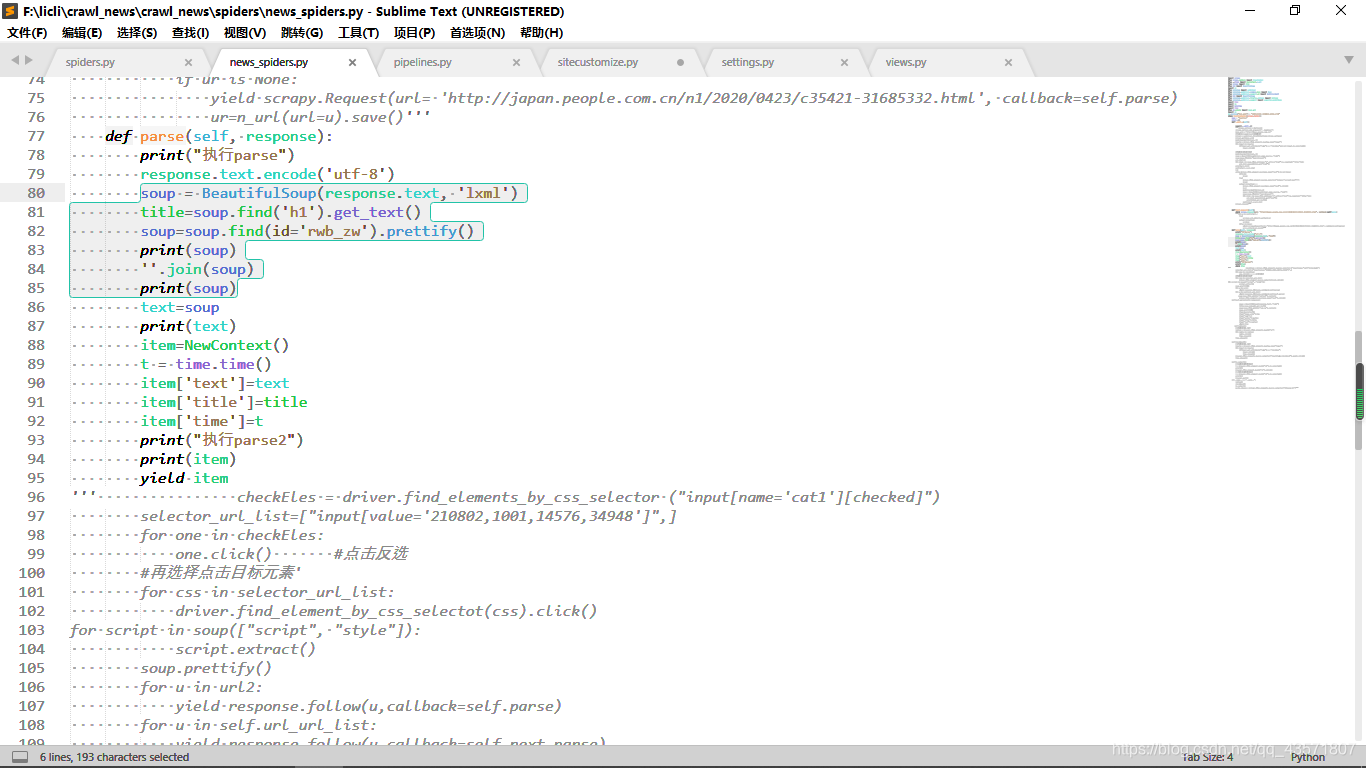
Task: Close the pipelines.py tab
Action: tap(516, 61)
